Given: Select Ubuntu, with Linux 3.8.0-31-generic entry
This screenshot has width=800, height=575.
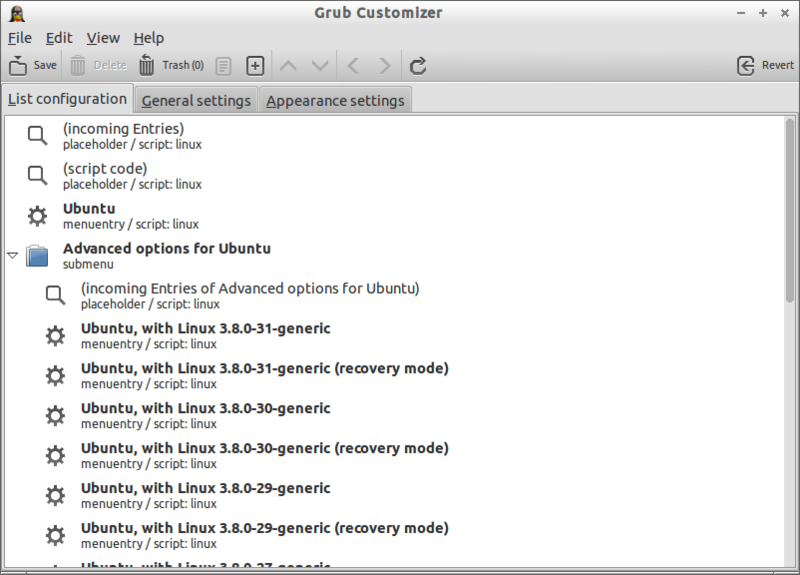Looking at the screenshot, I should coord(394,335).
